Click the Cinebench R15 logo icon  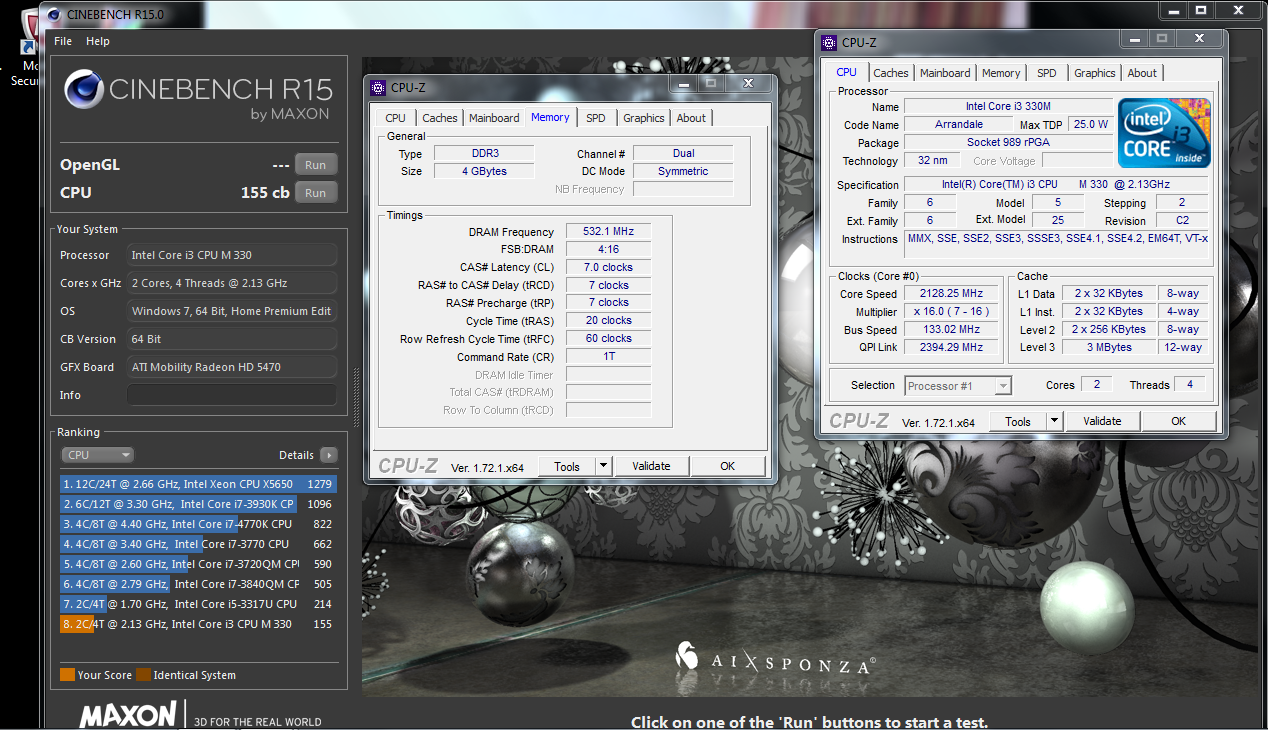(x=84, y=89)
